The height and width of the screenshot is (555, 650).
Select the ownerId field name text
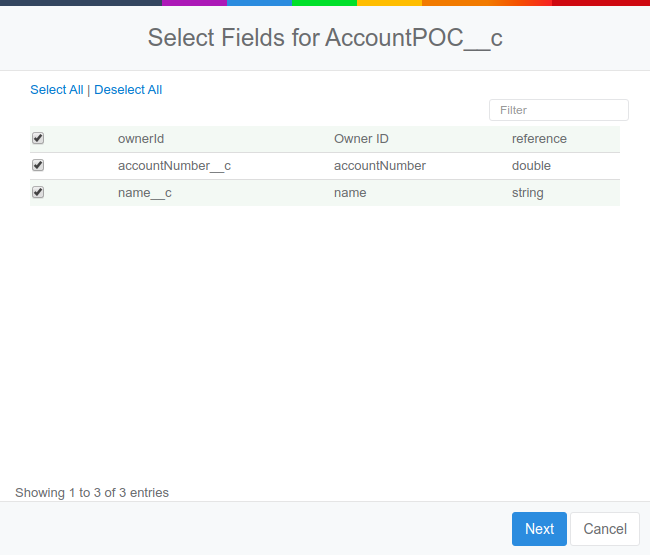(x=141, y=138)
